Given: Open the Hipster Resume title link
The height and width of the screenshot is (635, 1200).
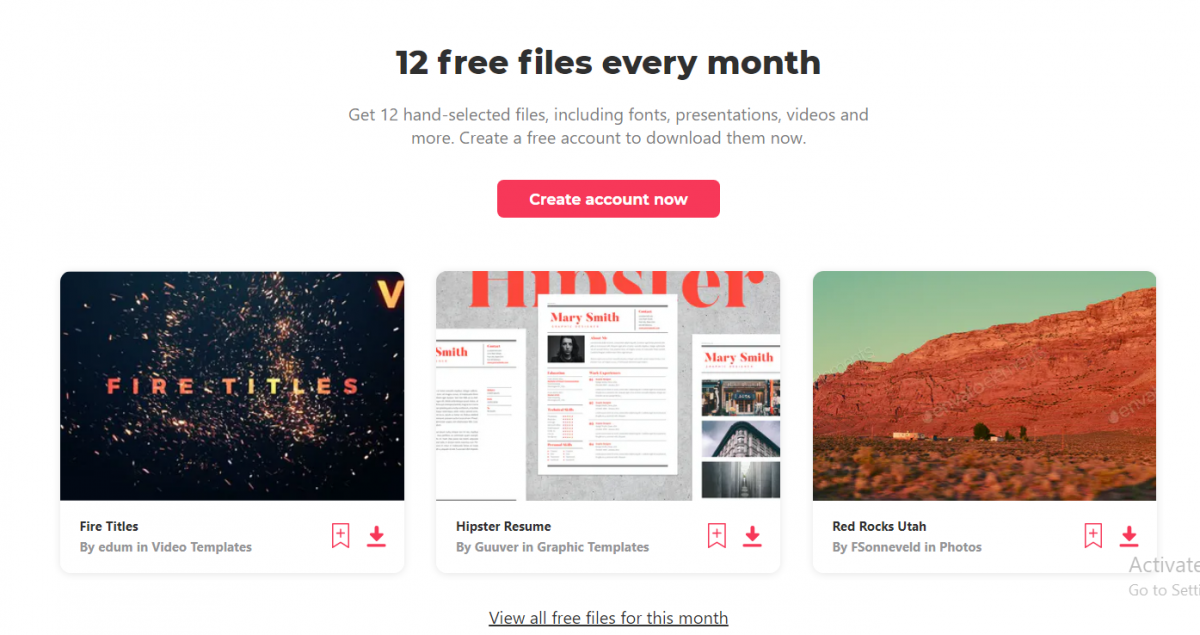Looking at the screenshot, I should pyautogui.click(x=503, y=526).
